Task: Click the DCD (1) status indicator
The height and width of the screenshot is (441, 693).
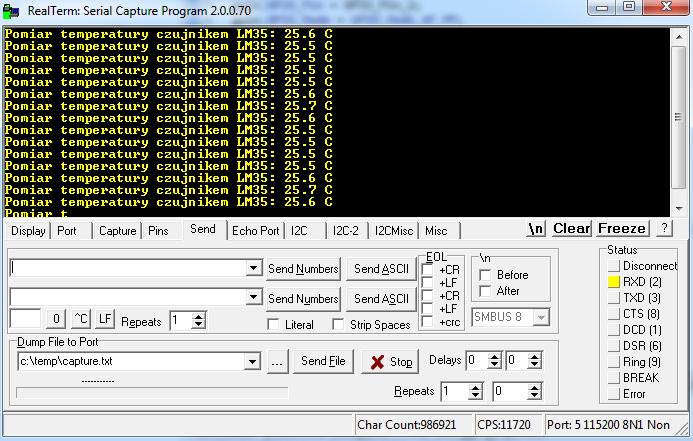Action: 614,330
